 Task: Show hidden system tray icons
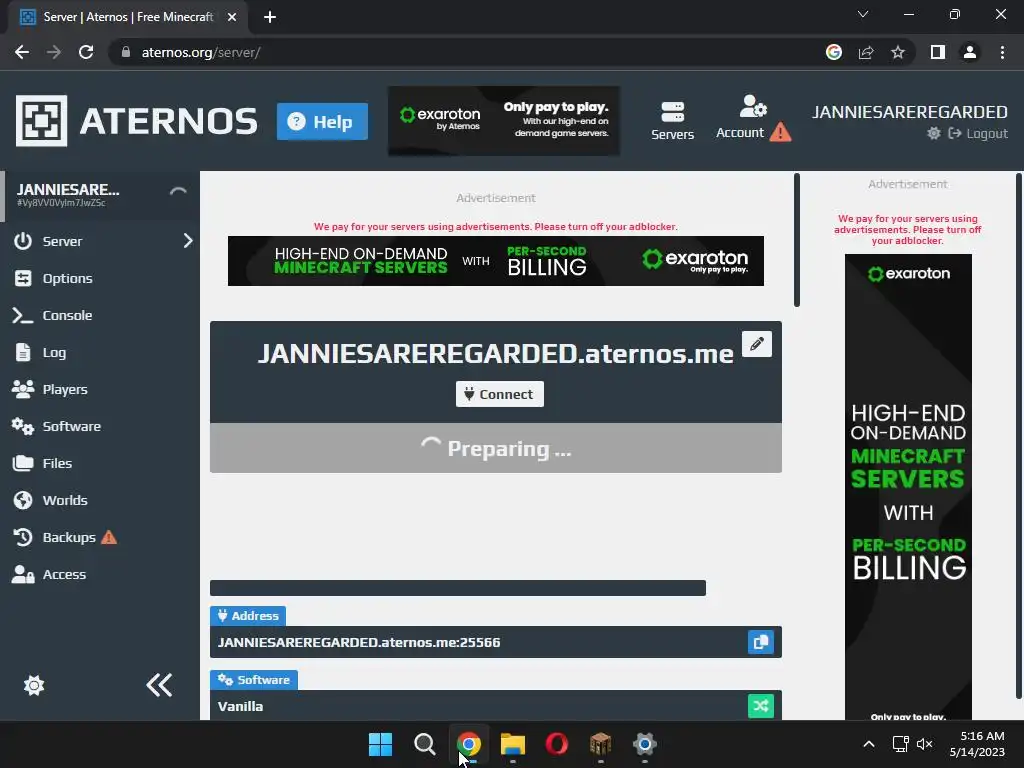click(869, 744)
